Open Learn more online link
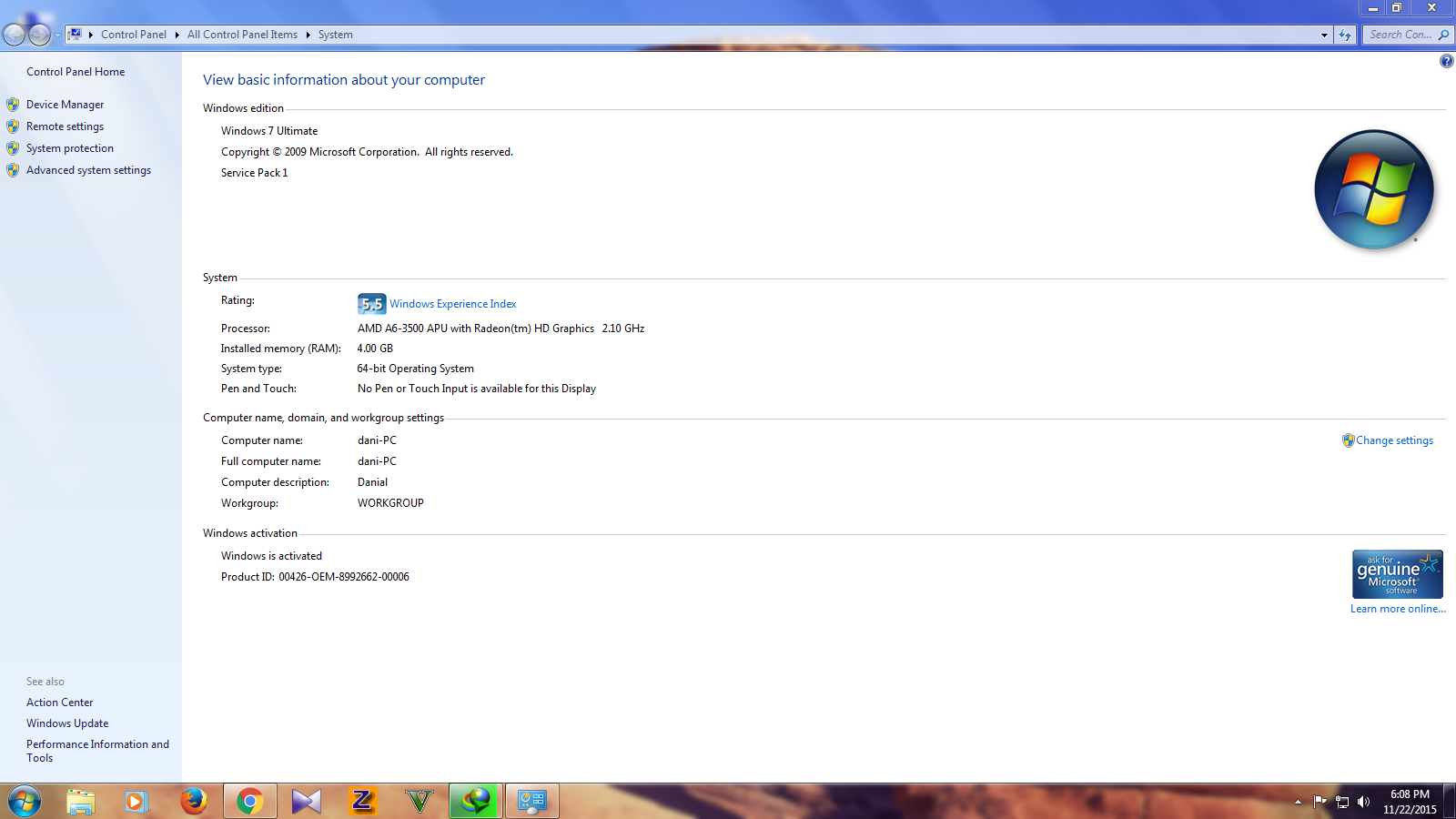This screenshot has width=1456, height=819. (1398, 609)
